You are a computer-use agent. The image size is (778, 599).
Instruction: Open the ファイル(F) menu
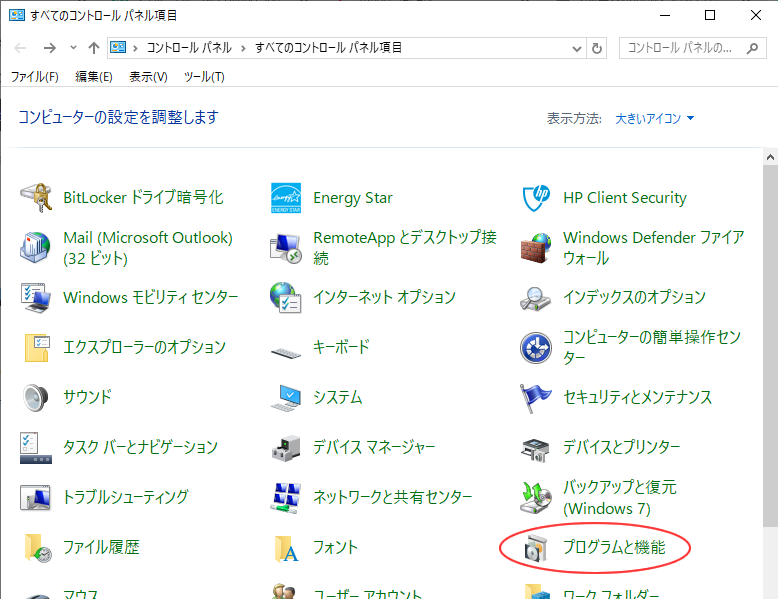click(x=35, y=77)
